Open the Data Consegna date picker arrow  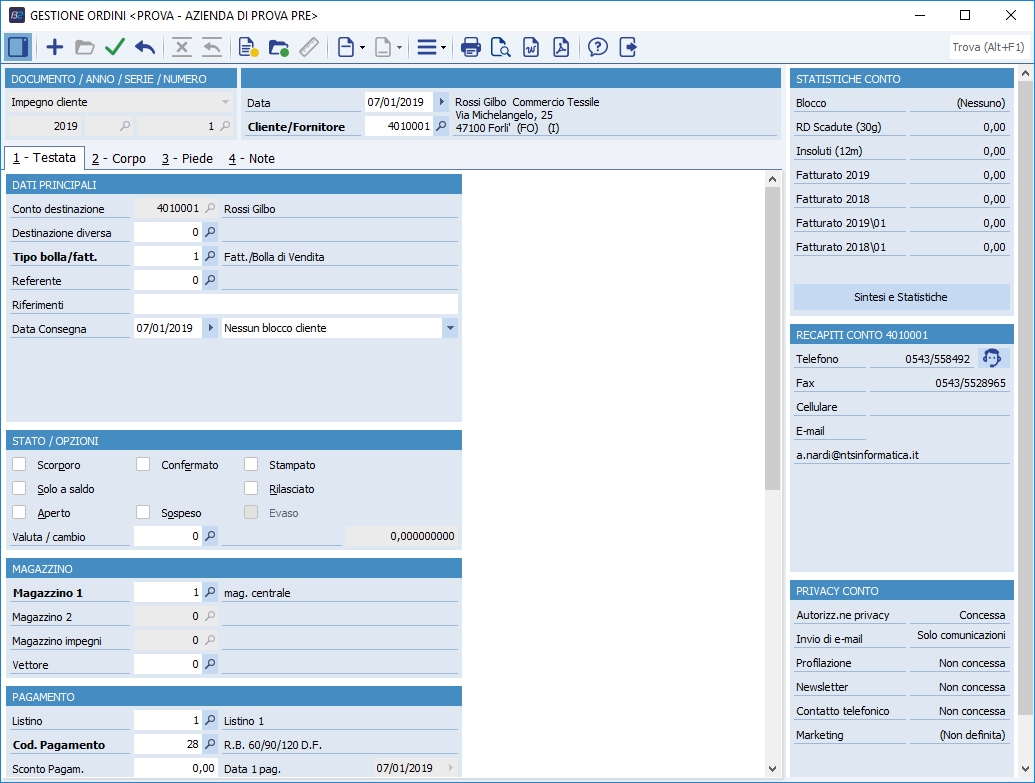pos(210,328)
